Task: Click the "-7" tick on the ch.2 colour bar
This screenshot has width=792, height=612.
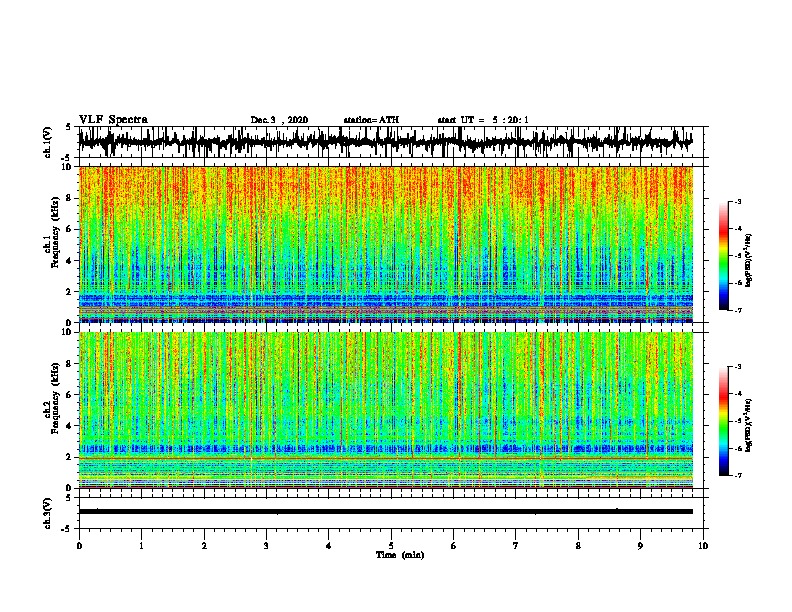Action: click(737, 475)
